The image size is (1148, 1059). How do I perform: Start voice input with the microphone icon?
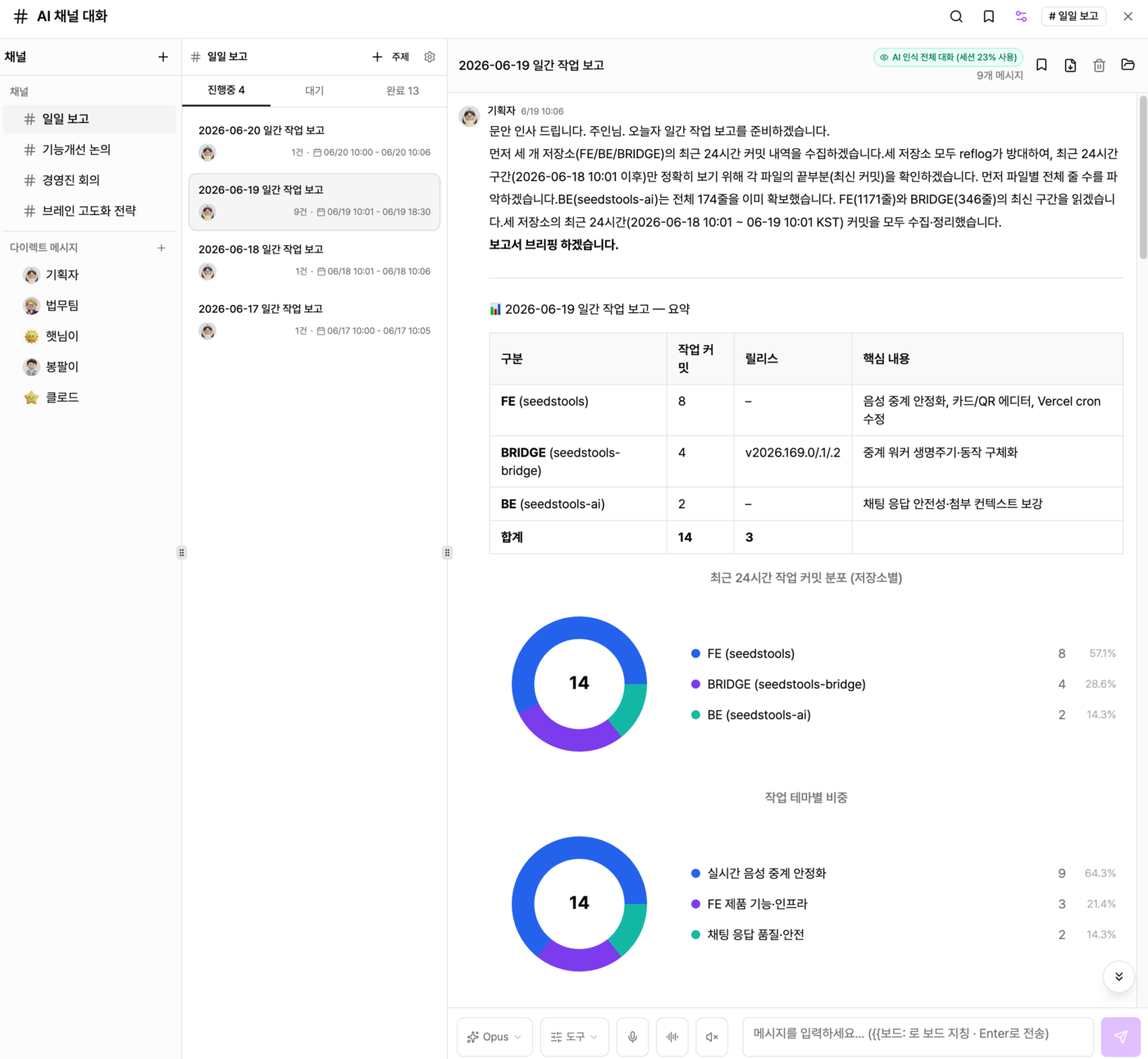click(632, 1037)
